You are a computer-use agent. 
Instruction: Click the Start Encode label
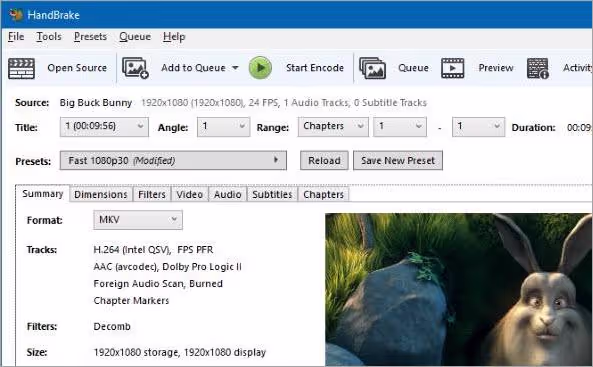(x=315, y=68)
